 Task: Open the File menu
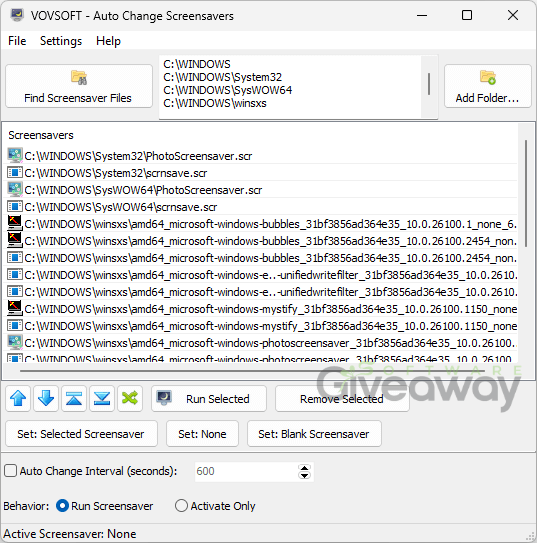click(17, 41)
